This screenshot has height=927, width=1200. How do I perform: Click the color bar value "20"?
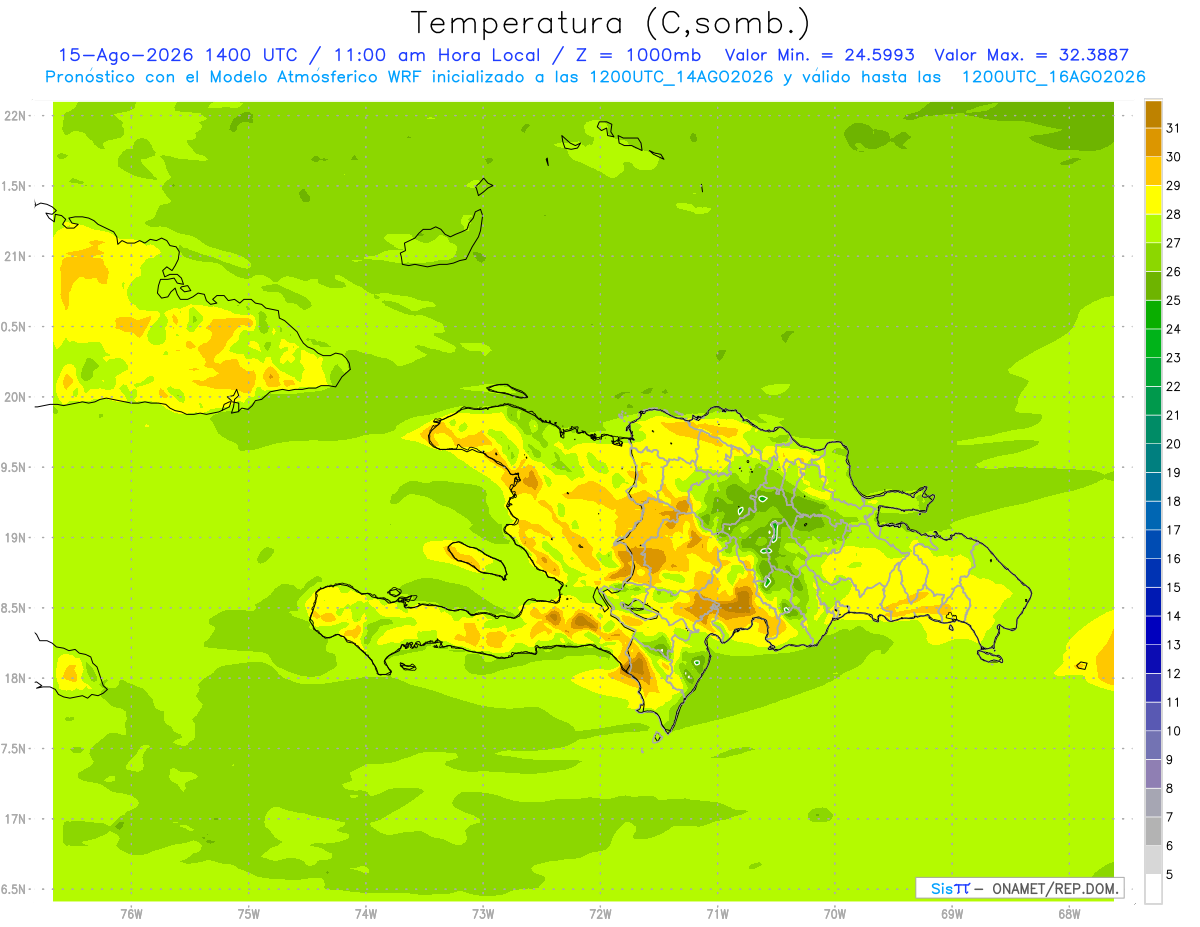click(1173, 444)
